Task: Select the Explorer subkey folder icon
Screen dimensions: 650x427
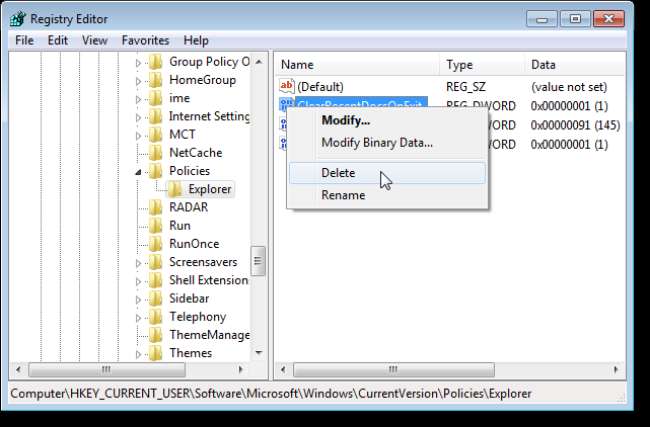Action: tap(175, 189)
